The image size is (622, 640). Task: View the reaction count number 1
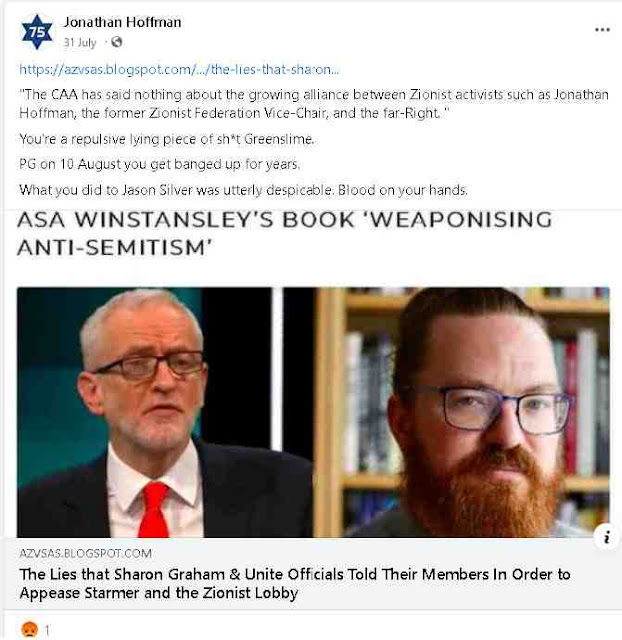tap(47, 631)
